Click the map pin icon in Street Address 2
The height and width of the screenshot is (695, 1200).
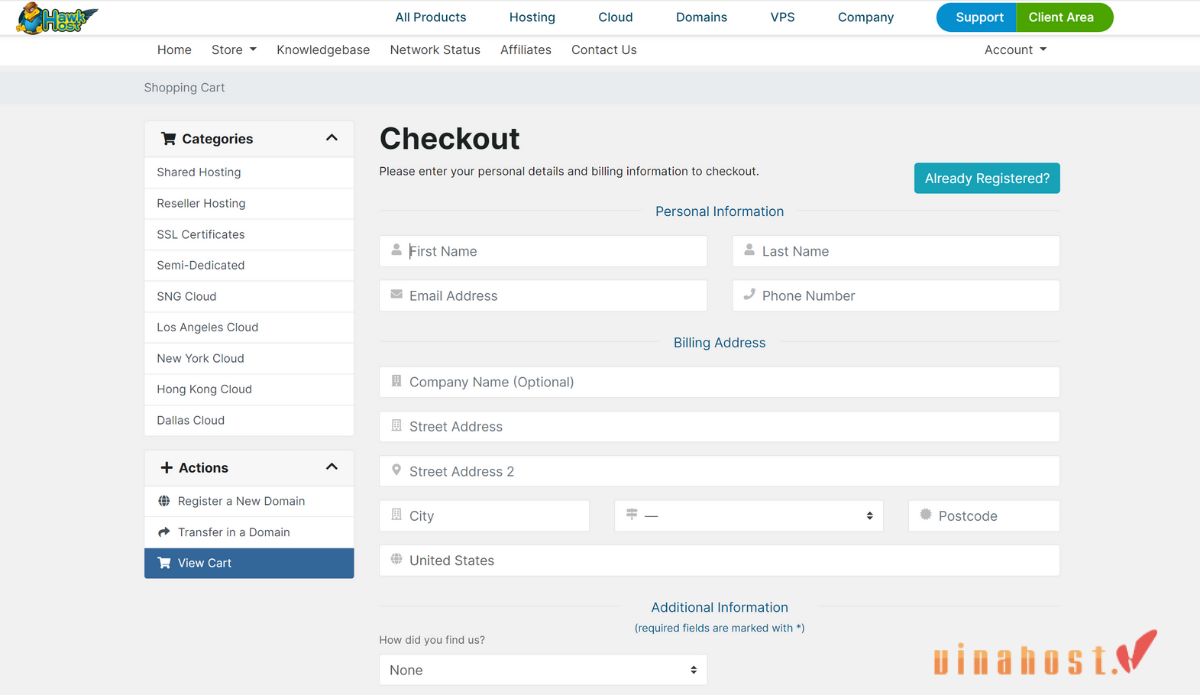397,470
